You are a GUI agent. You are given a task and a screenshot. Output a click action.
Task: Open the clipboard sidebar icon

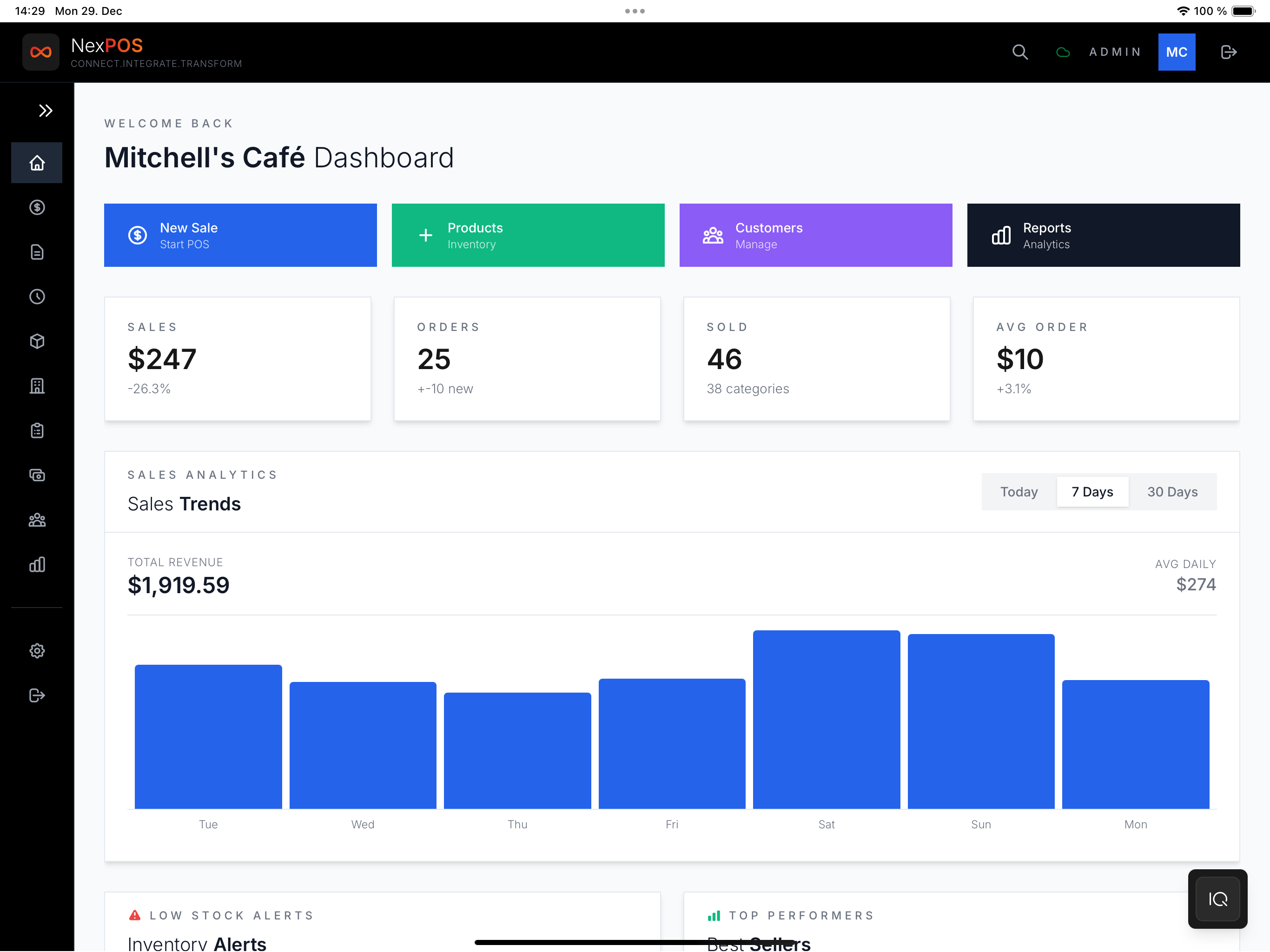(37, 430)
